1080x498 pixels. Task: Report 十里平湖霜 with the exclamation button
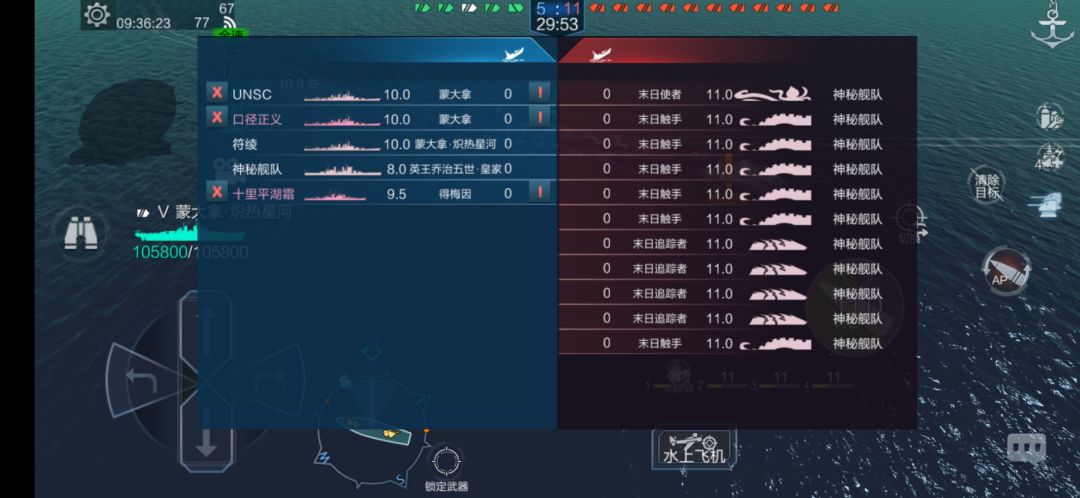click(539, 192)
